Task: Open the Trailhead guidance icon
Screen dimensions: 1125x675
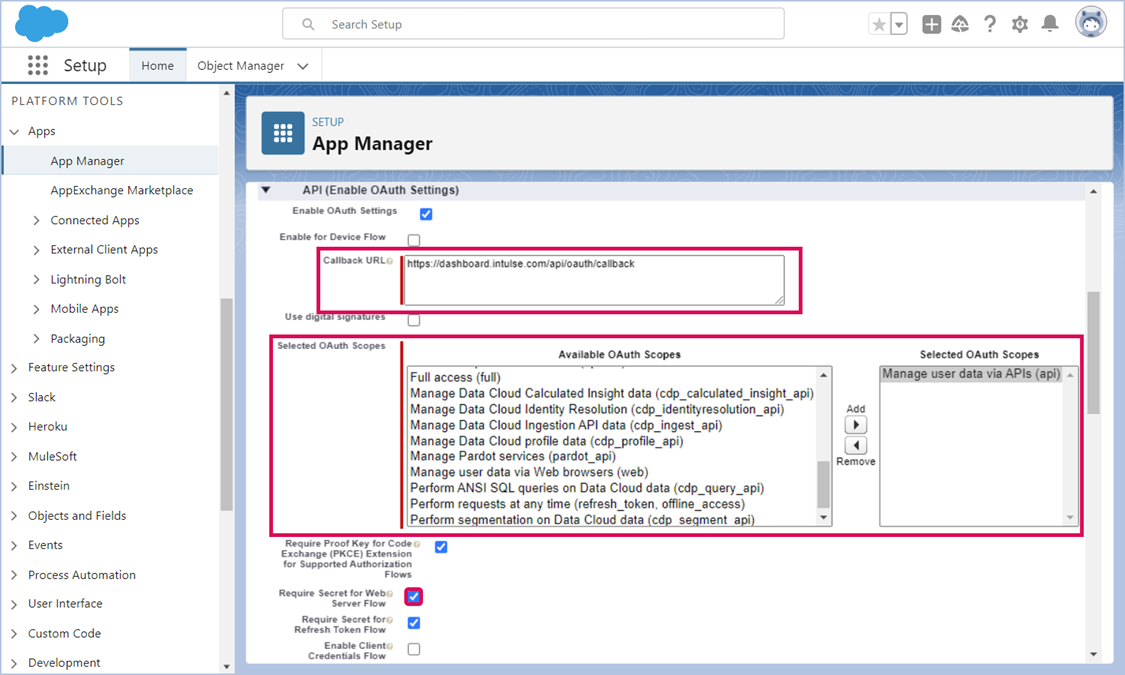Action: pyautogui.click(x=960, y=24)
